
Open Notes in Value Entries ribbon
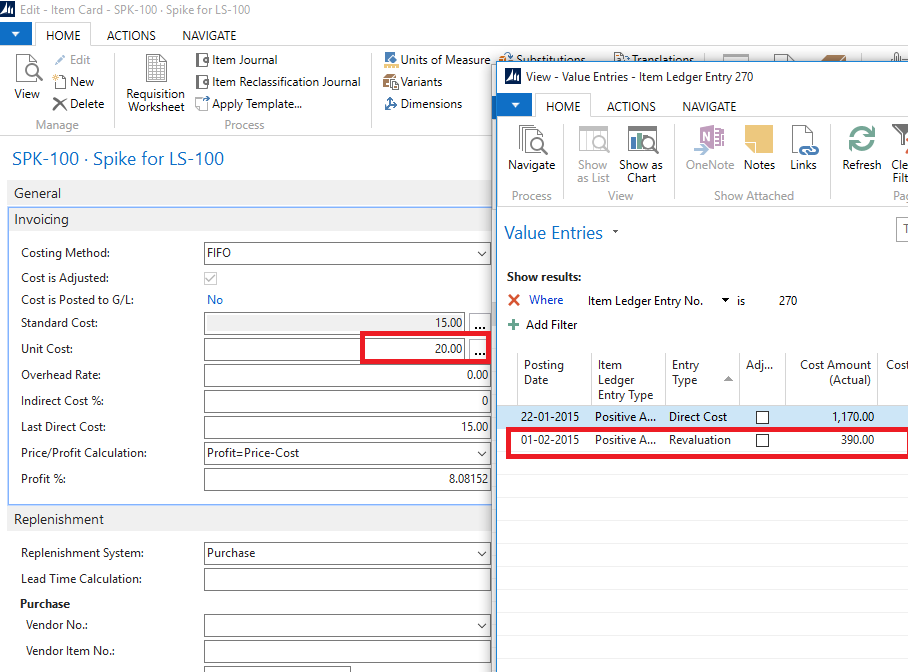coord(759,149)
